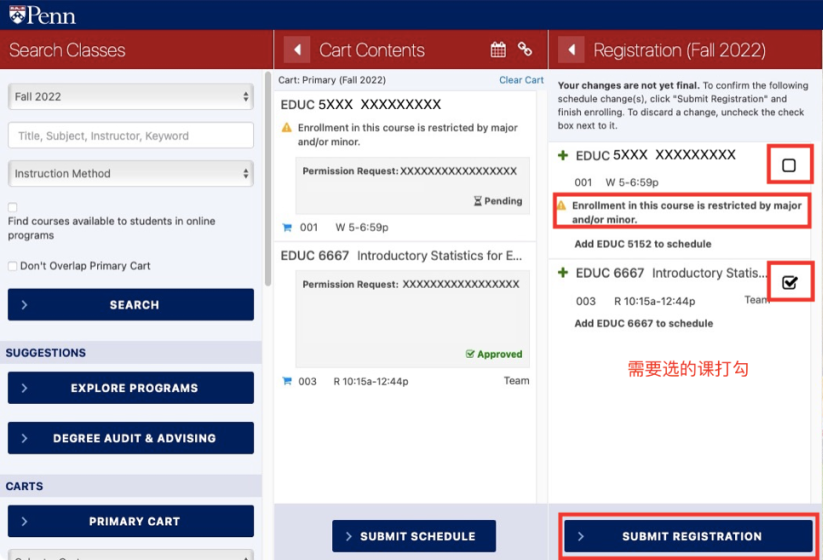The width and height of the screenshot is (823, 560).
Task: Uncheck the EDUC 6667 registration checkbox
Action: 789,282
